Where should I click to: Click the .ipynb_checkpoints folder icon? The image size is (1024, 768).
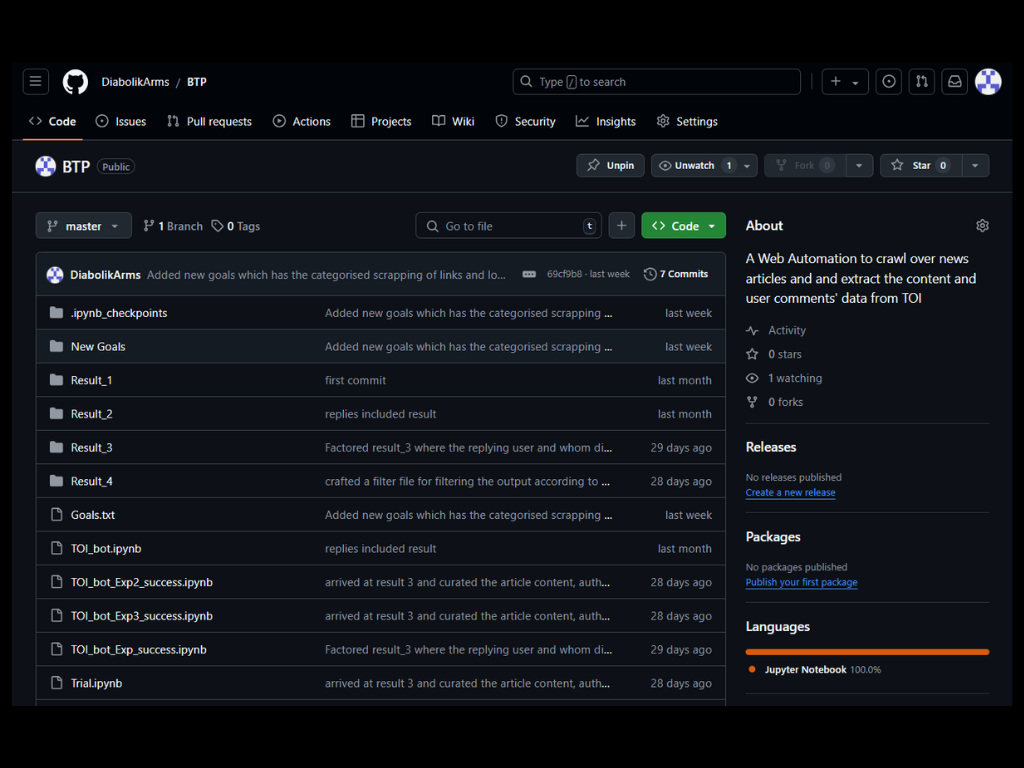click(x=57, y=313)
